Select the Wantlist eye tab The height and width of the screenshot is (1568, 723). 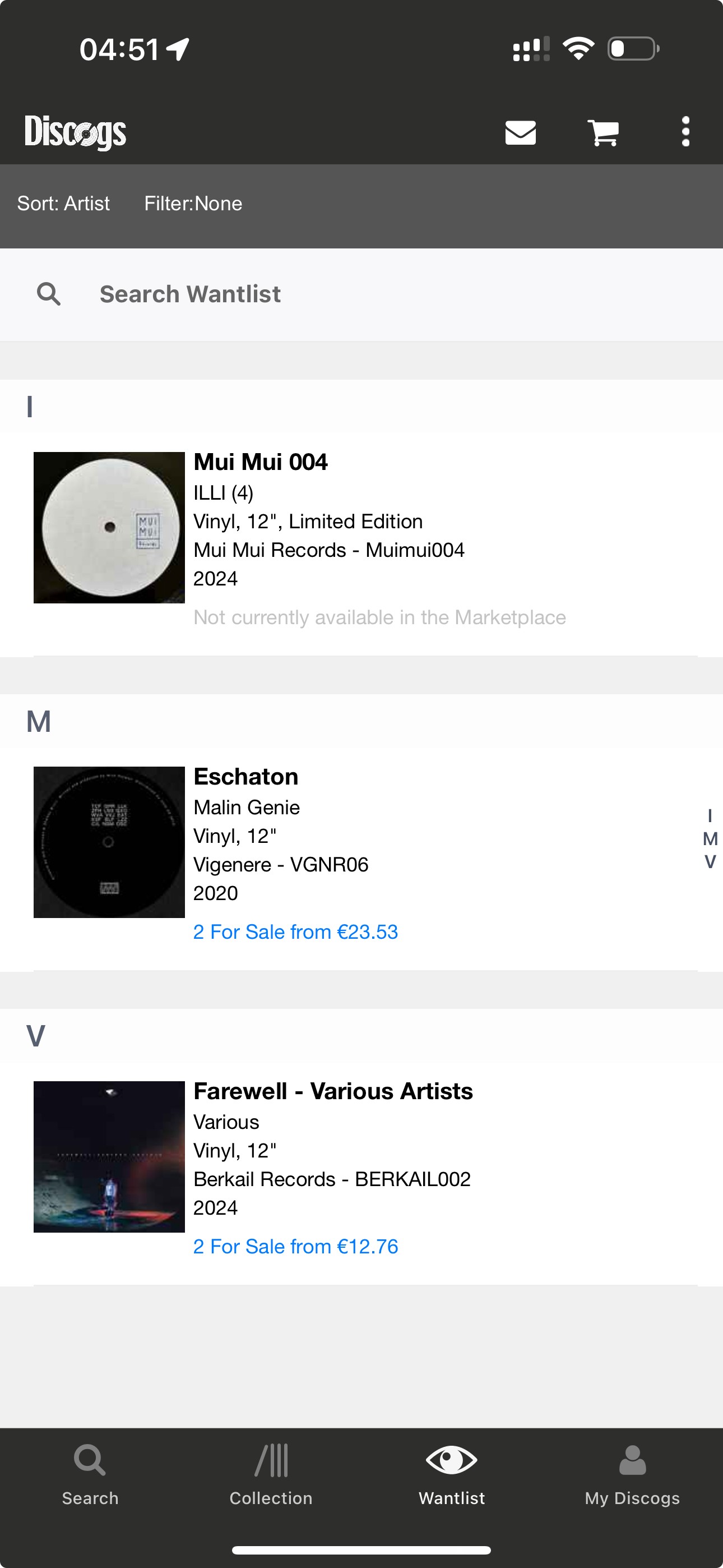tap(452, 1474)
